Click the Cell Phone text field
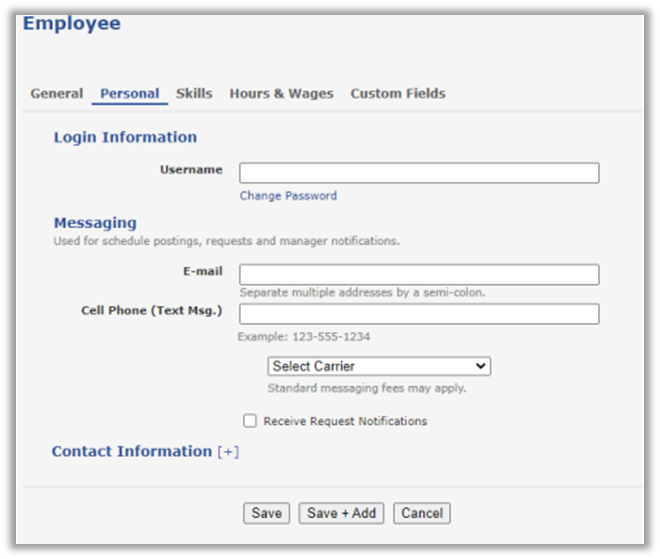The width and height of the screenshot is (660, 559). coord(419,314)
